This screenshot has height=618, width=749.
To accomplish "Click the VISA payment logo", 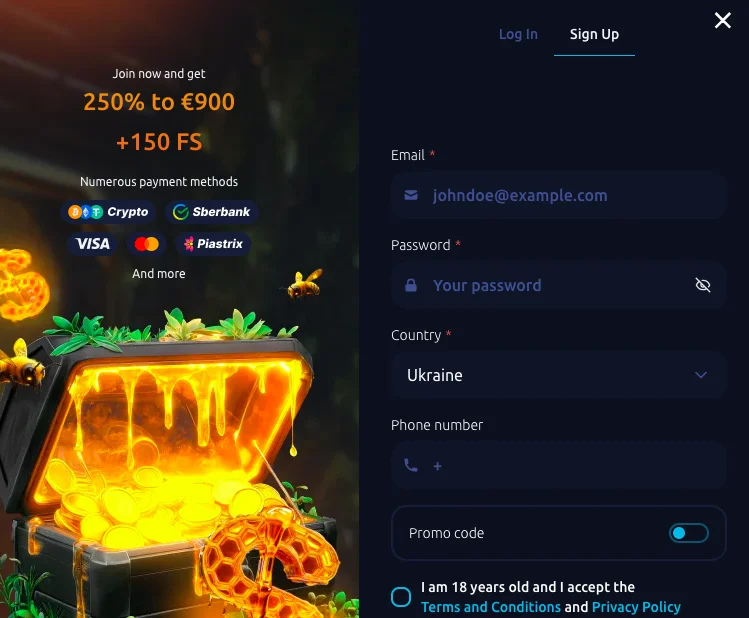I will (x=92, y=244).
